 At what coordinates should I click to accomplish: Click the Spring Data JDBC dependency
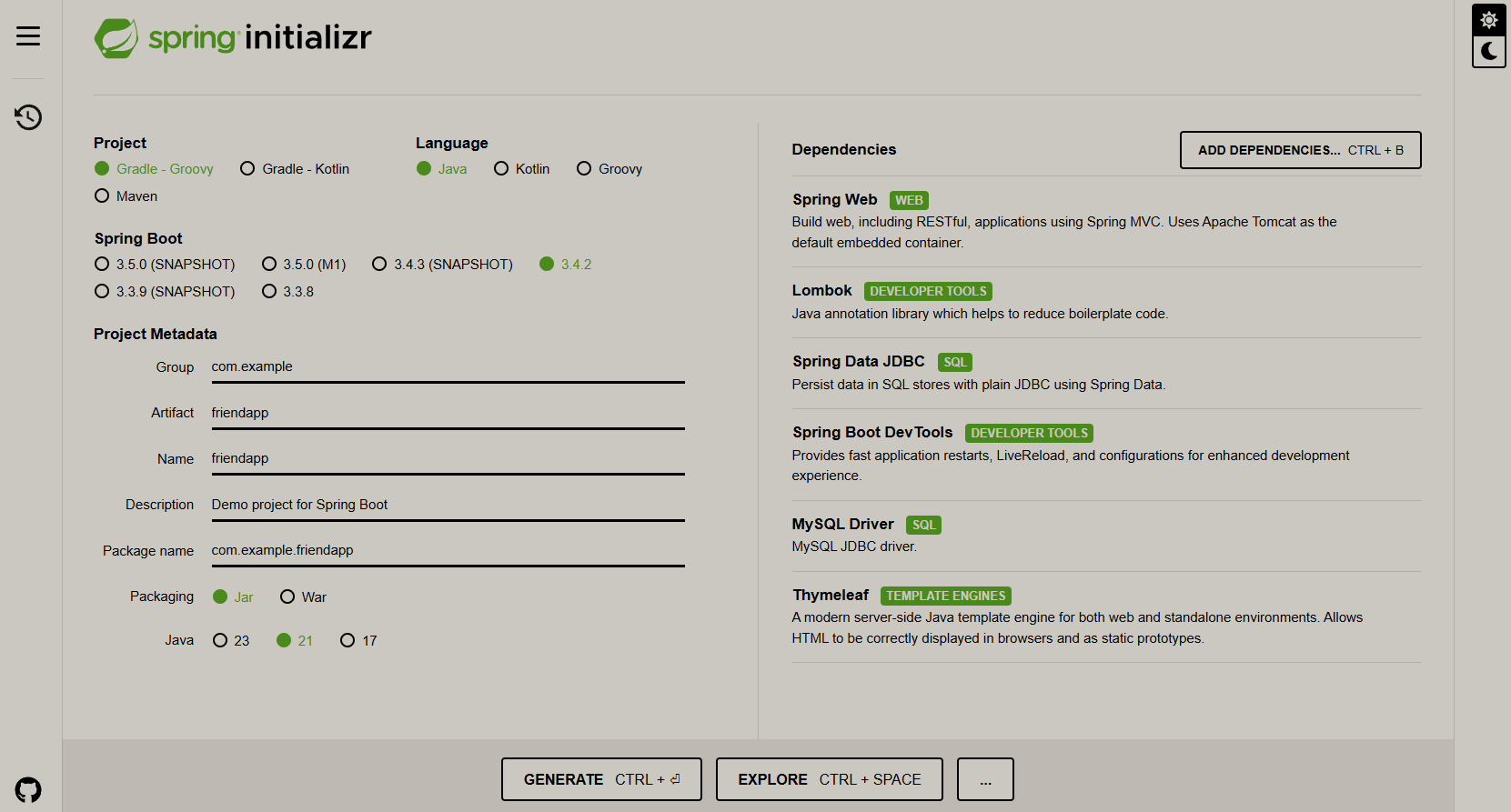(x=1106, y=373)
